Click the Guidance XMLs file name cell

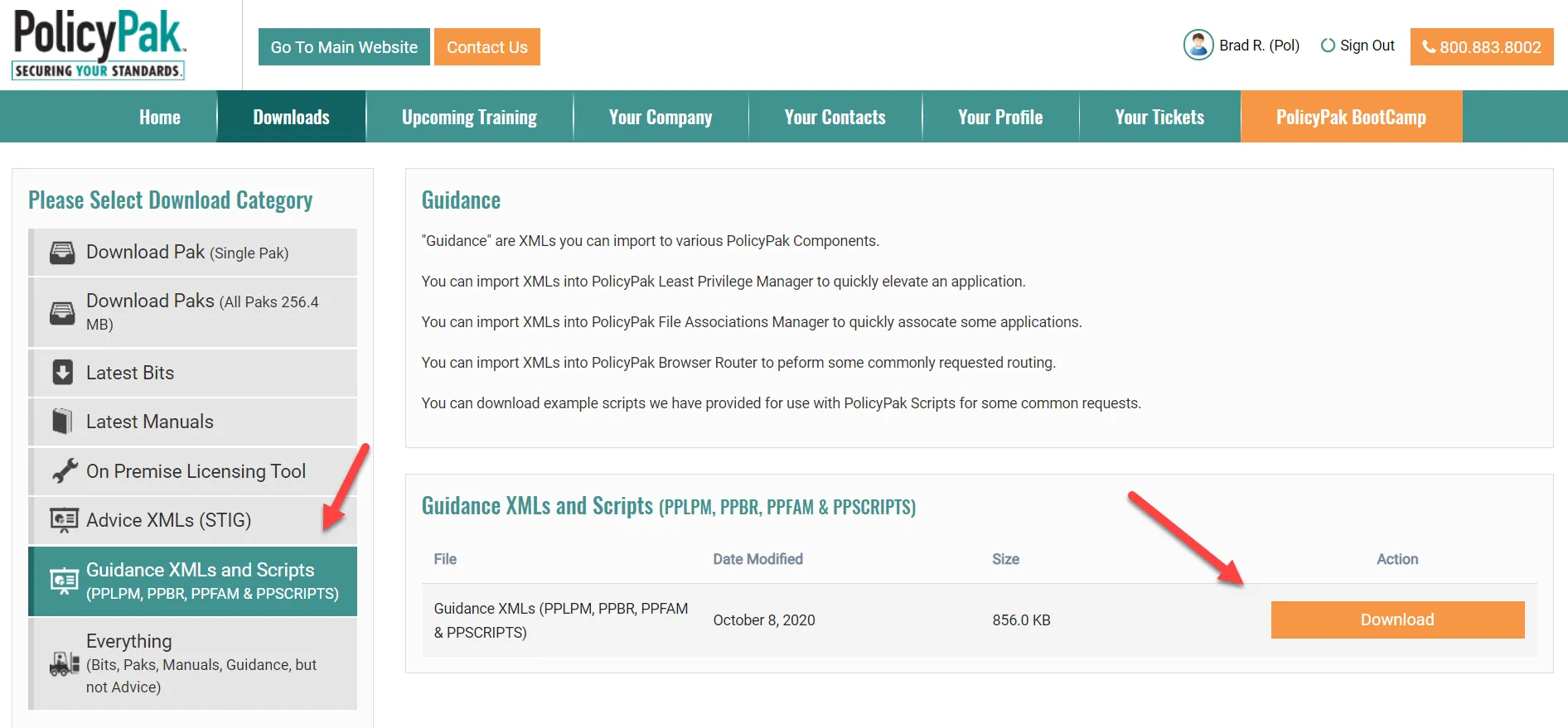[561, 620]
